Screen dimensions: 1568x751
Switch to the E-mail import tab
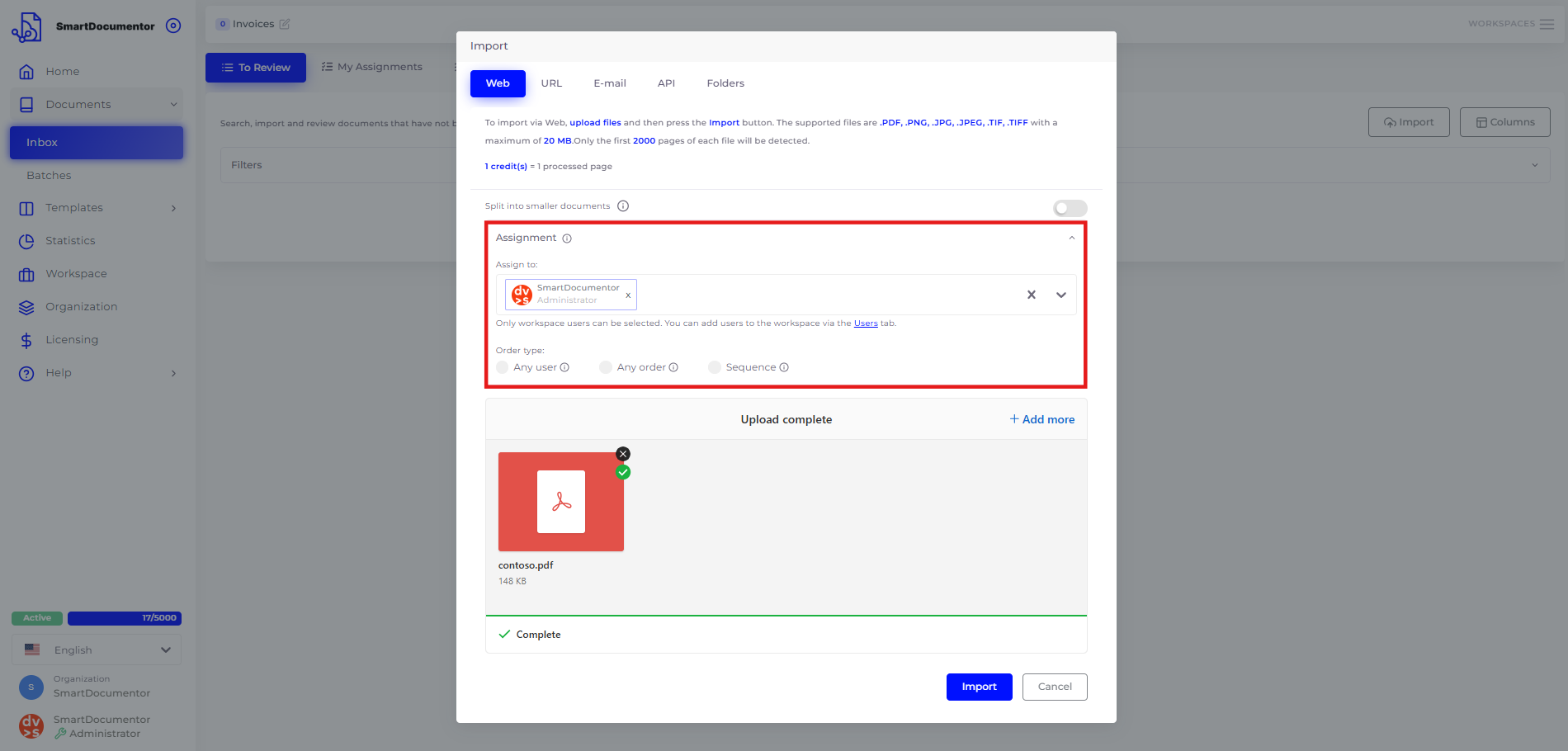point(610,83)
